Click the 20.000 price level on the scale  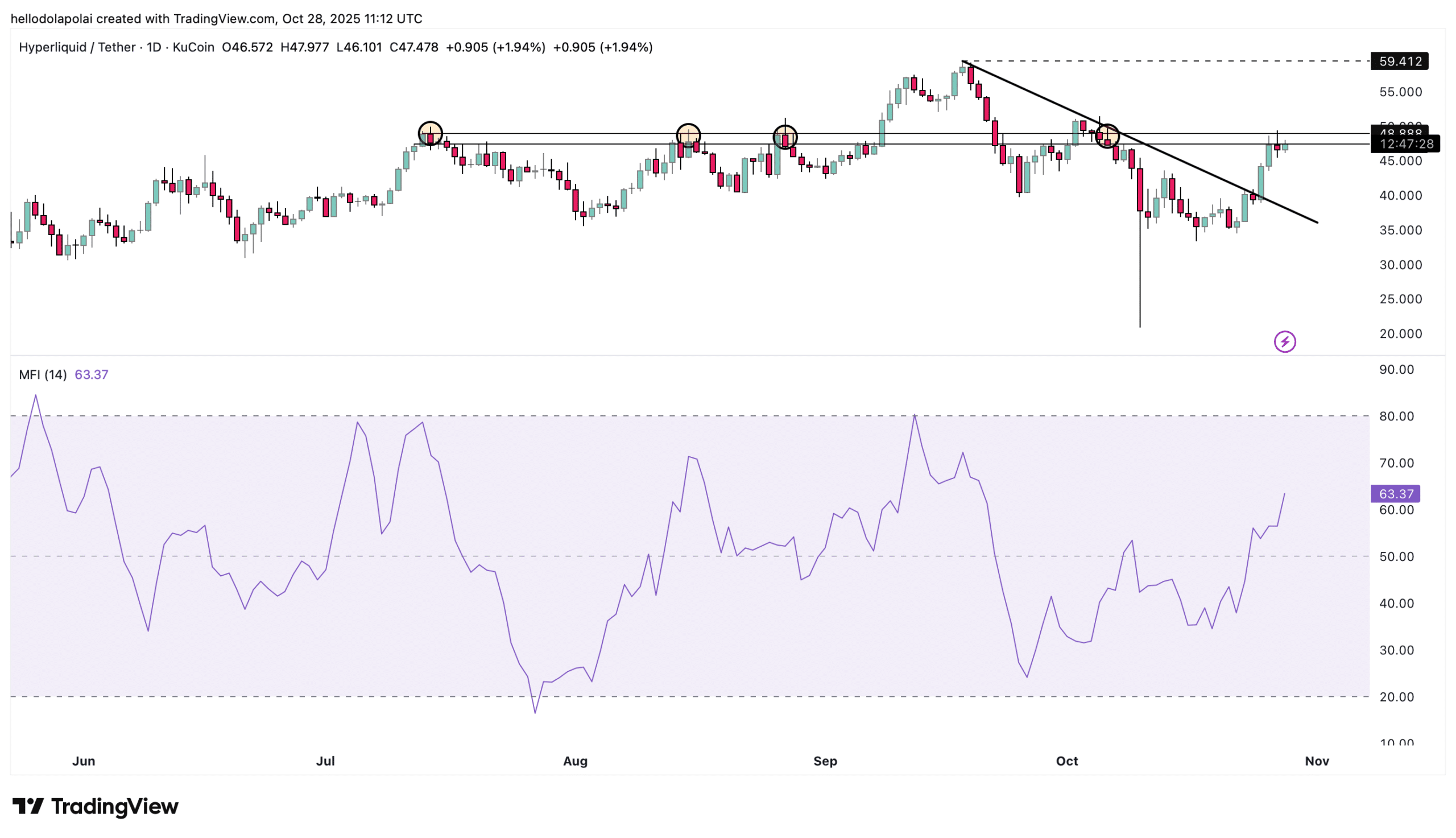click(x=1400, y=333)
